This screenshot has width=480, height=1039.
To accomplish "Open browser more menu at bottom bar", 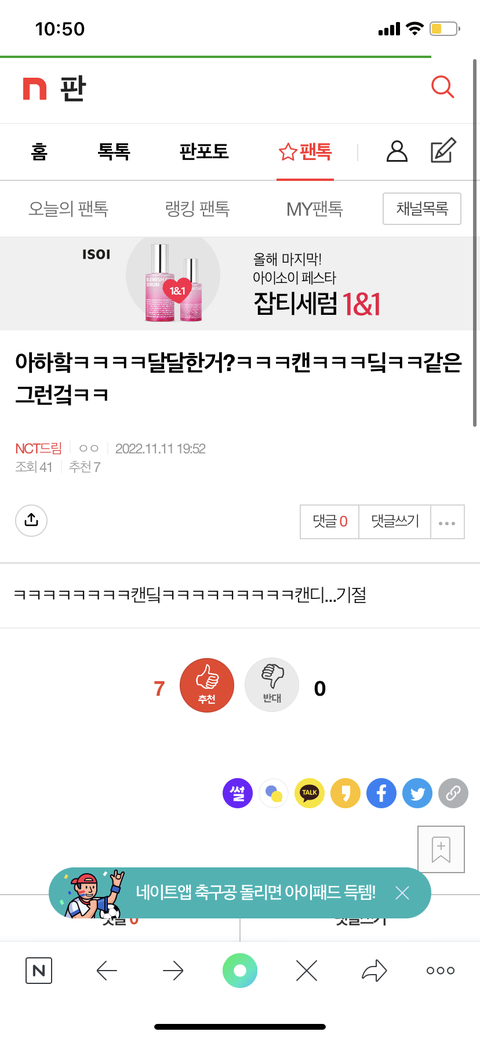I will coord(440,971).
